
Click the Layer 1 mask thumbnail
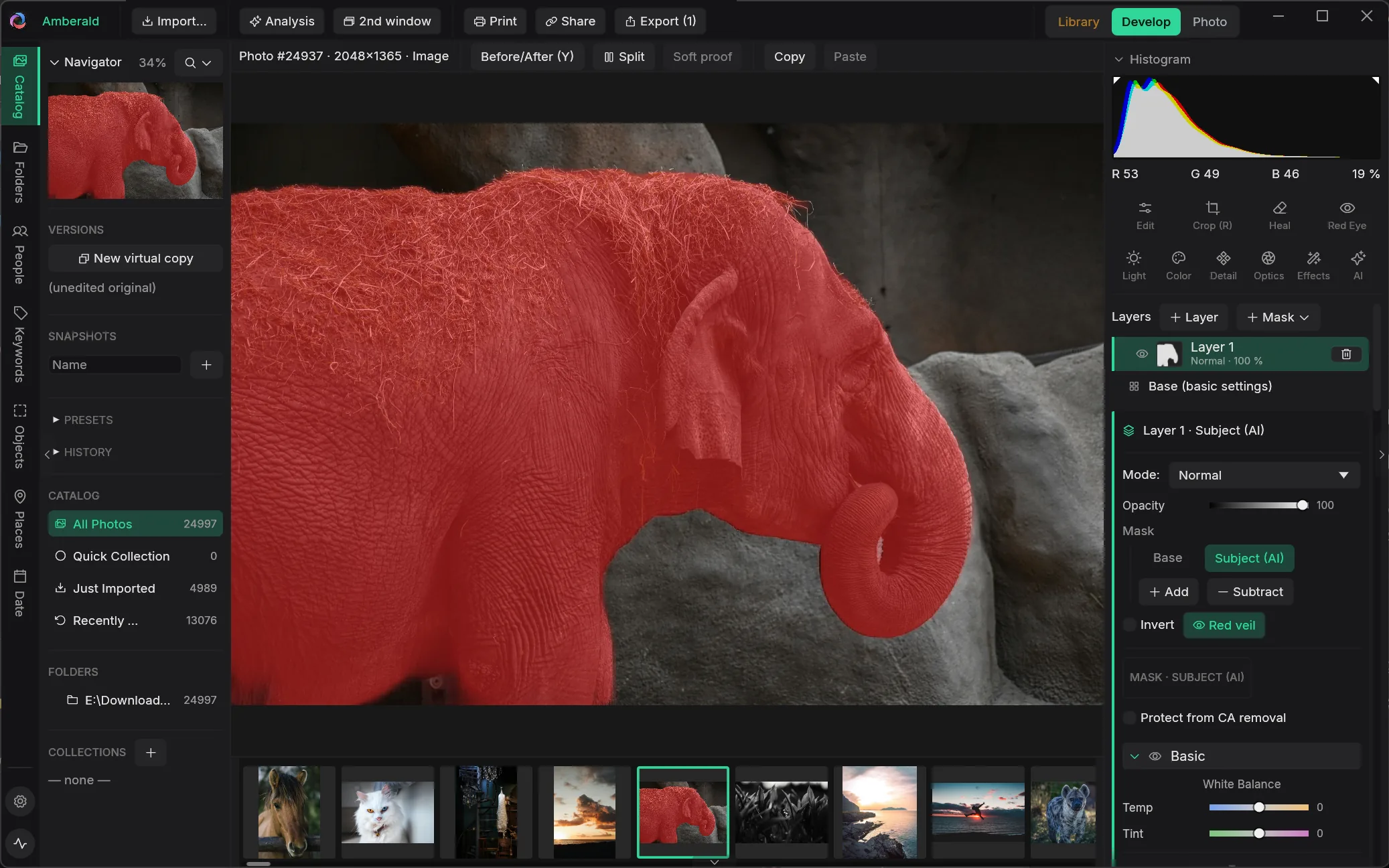coord(1168,354)
